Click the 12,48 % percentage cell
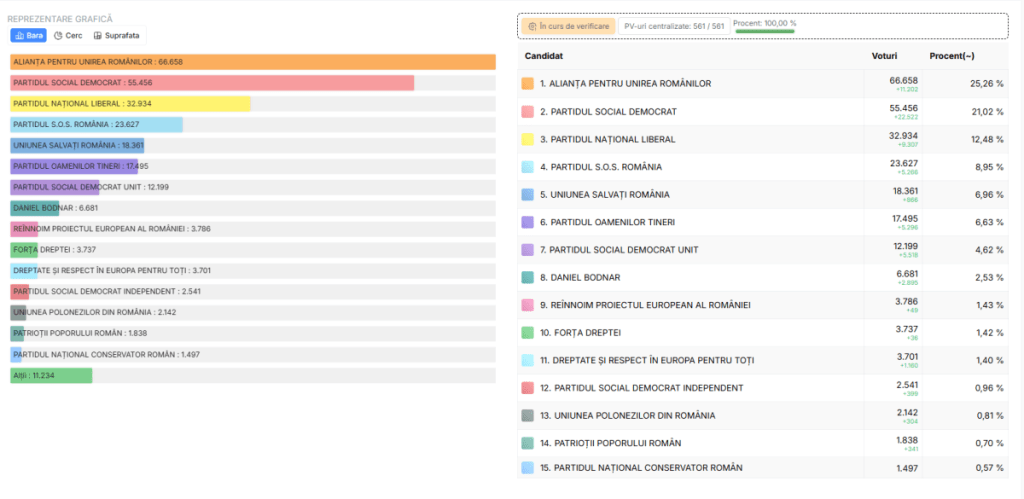Image resolution: width=1024 pixels, height=499 pixels. 987,139
